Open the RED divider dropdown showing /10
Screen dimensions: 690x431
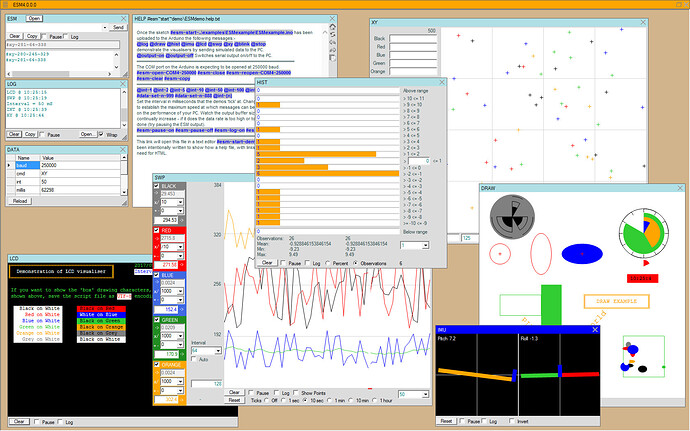pos(180,247)
